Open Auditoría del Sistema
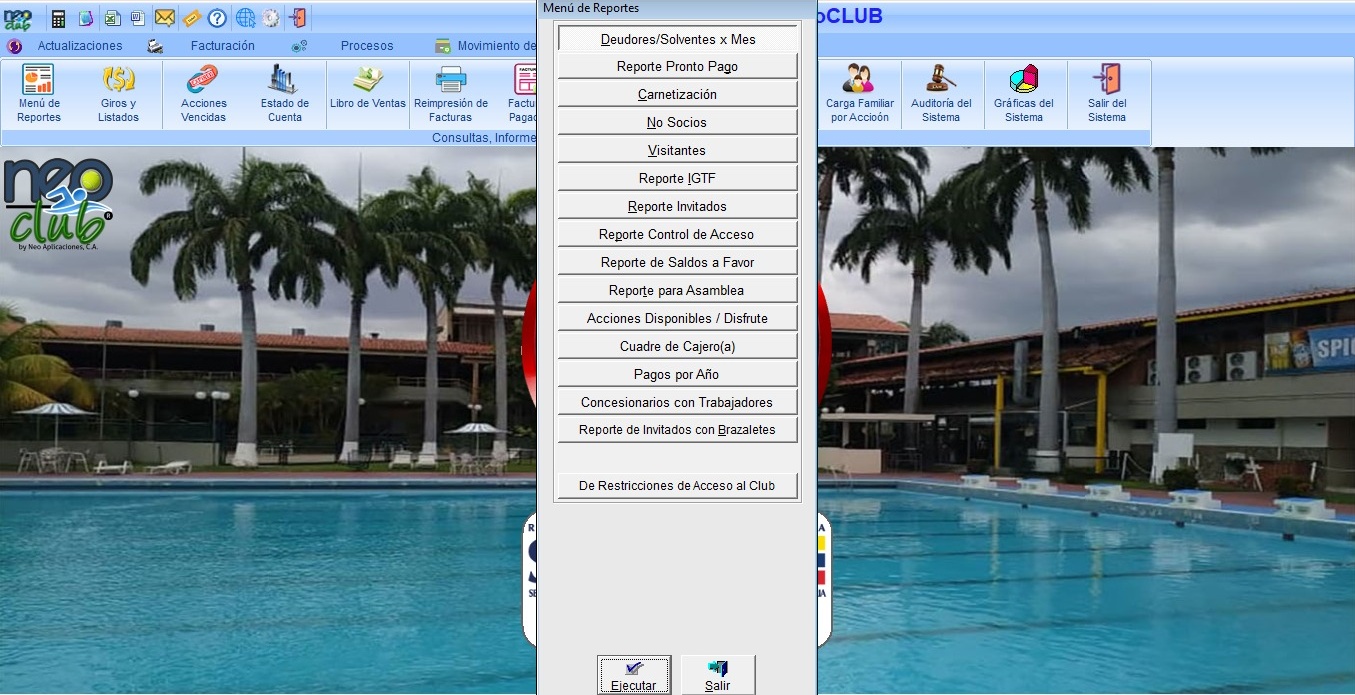 (x=941, y=94)
